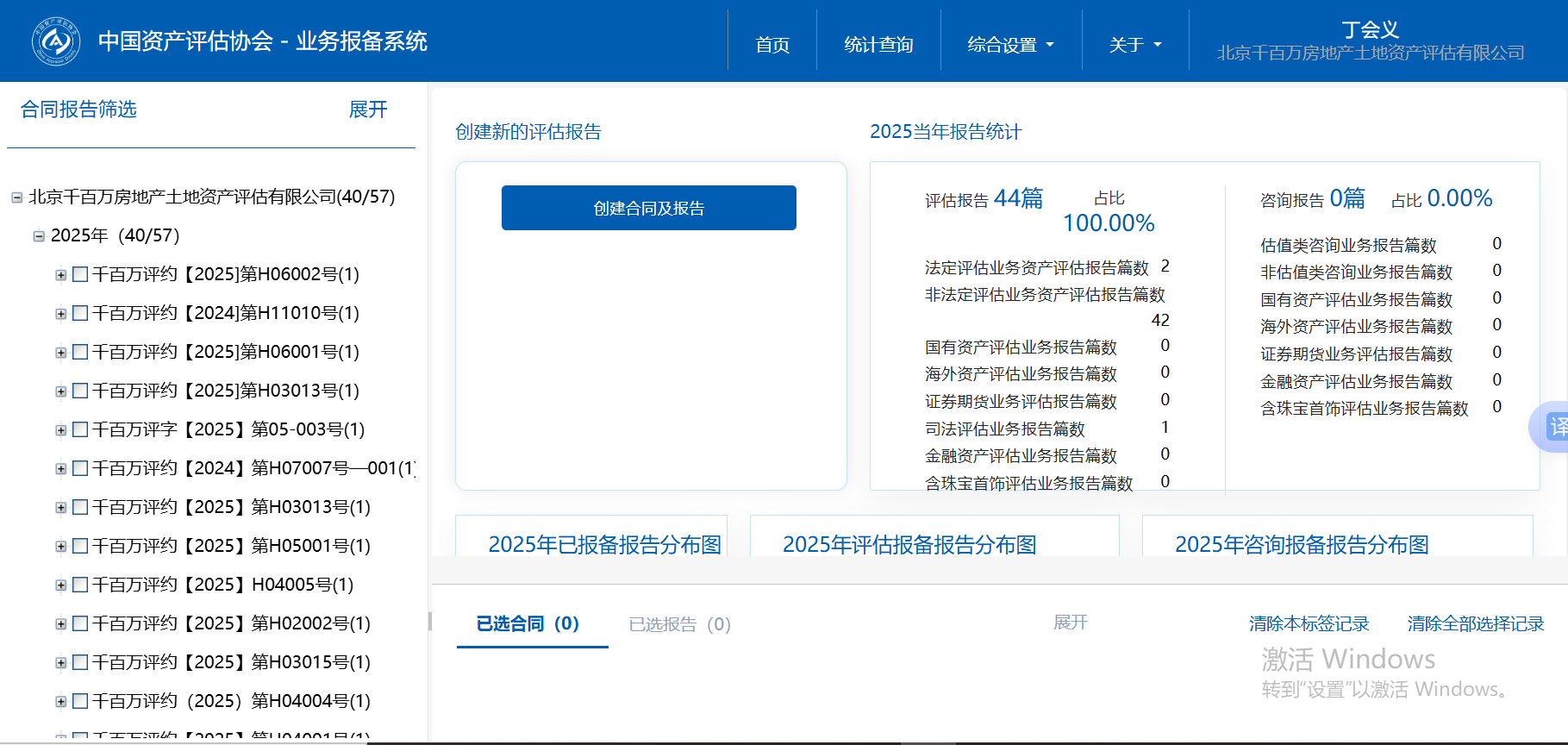Check the box for 【2024]第H11010号

(x=80, y=313)
